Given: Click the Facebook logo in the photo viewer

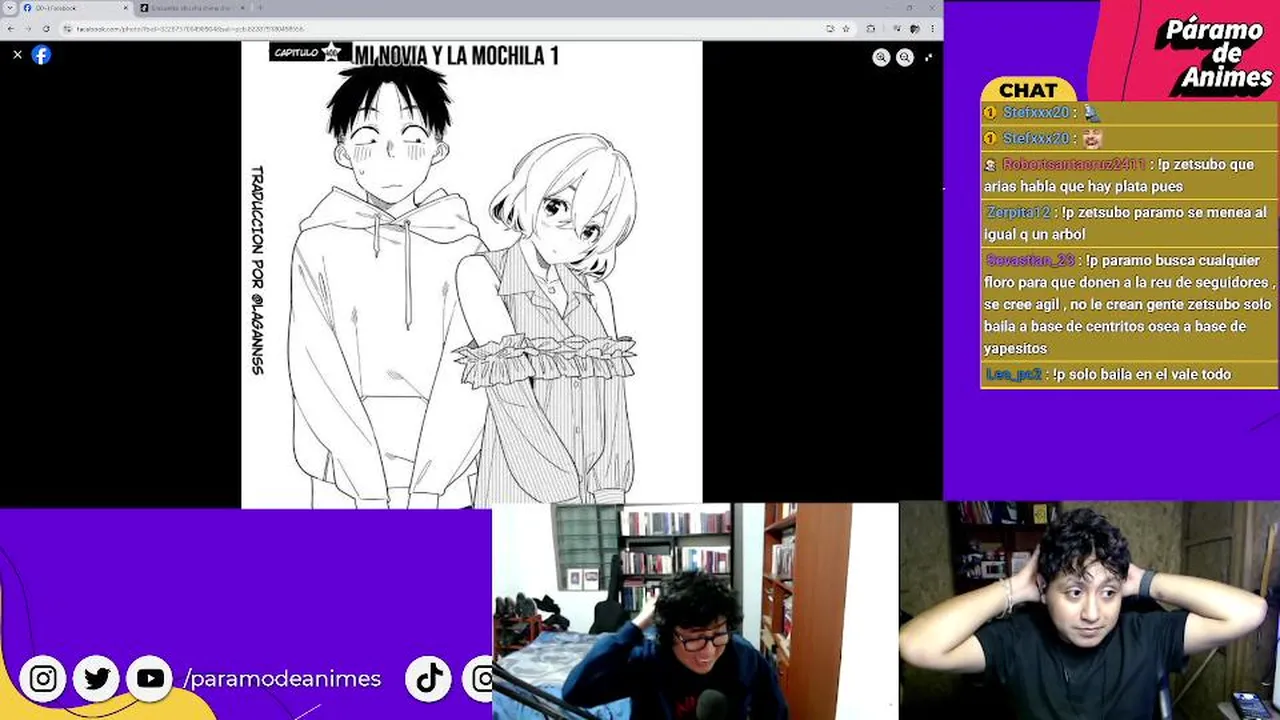Looking at the screenshot, I should point(41,55).
